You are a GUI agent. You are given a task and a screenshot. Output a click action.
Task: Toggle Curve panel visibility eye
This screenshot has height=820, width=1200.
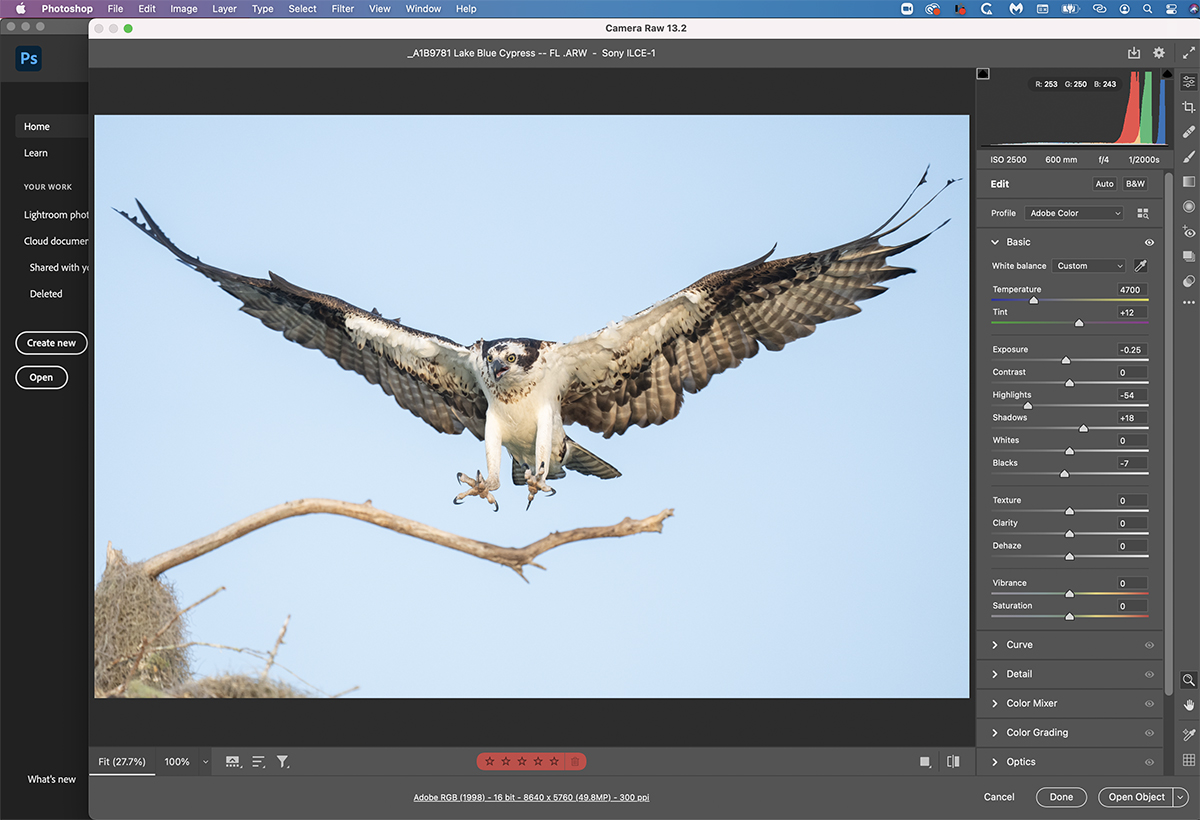coord(1149,645)
